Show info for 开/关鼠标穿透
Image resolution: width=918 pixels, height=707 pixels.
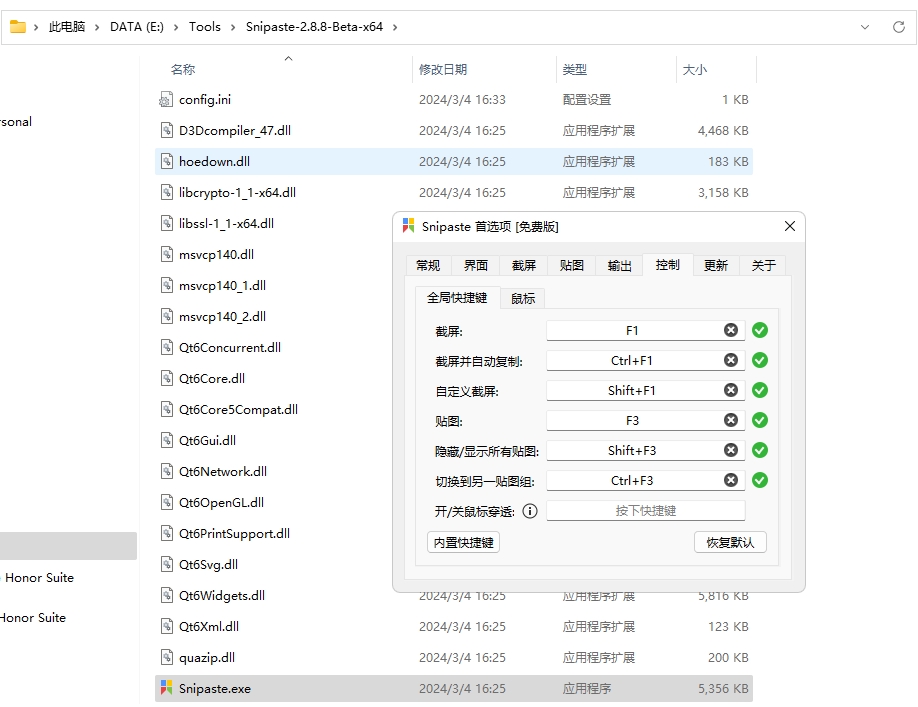pyautogui.click(x=530, y=511)
